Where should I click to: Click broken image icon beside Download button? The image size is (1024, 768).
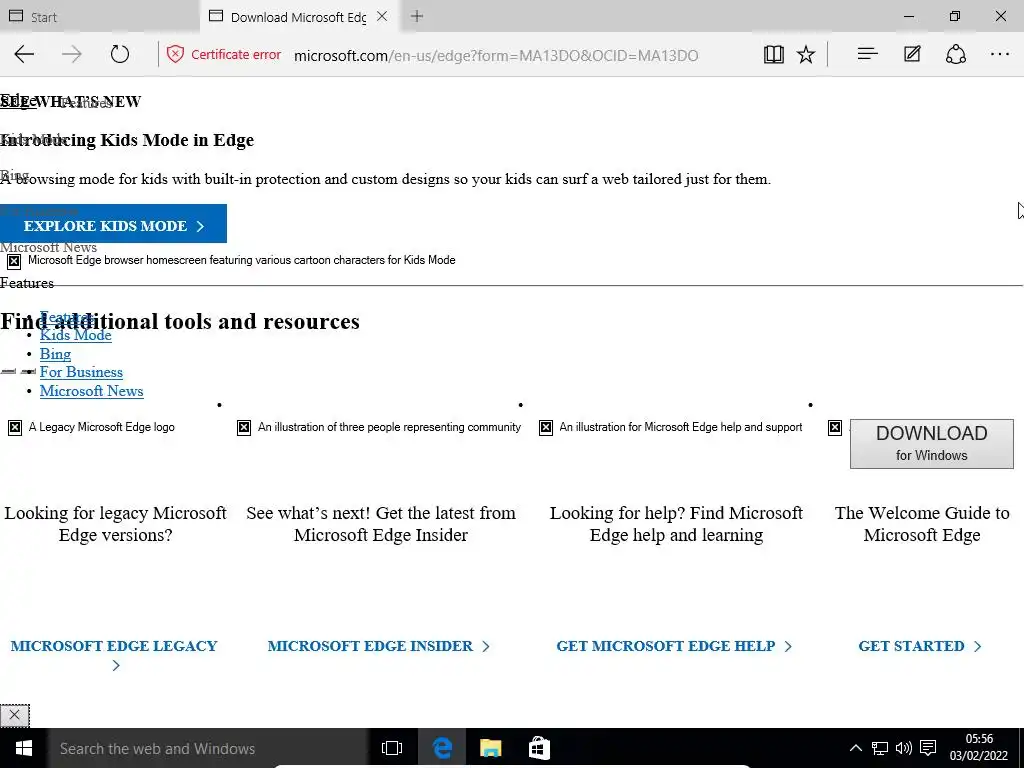pos(835,428)
